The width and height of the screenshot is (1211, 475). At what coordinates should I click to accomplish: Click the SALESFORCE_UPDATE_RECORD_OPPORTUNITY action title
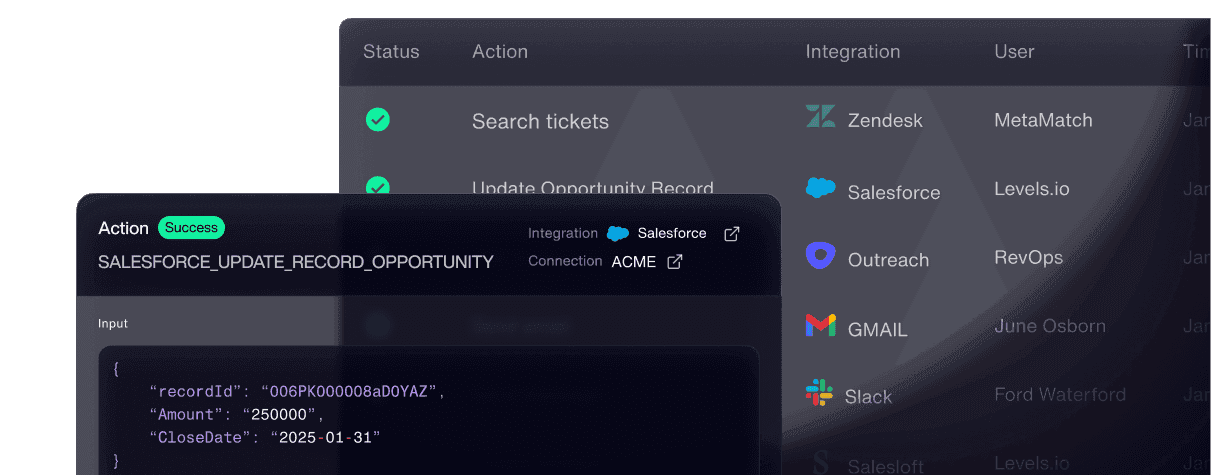point(296,262)
